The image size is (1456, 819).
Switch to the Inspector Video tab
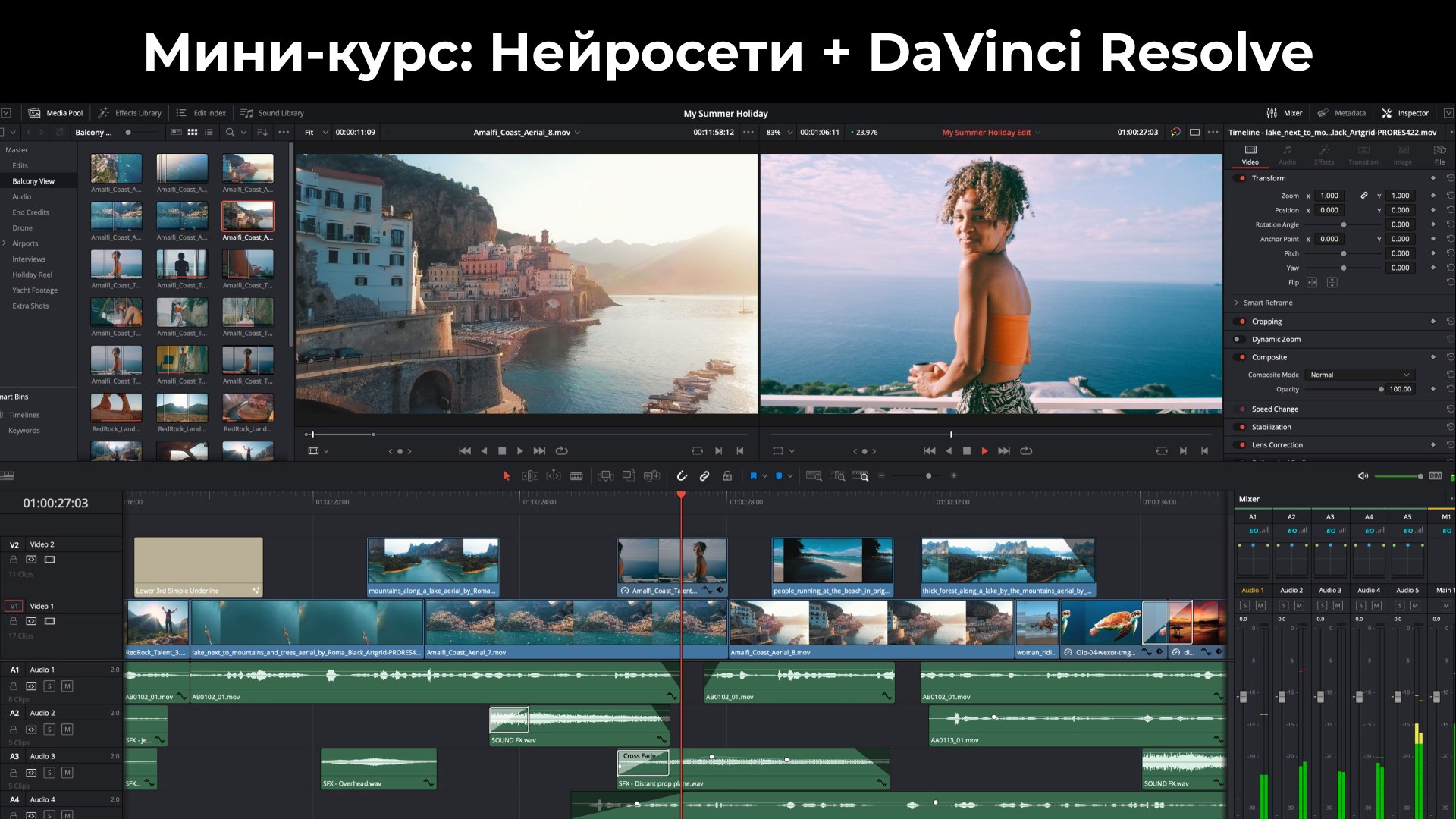[x=1250, y=155]
